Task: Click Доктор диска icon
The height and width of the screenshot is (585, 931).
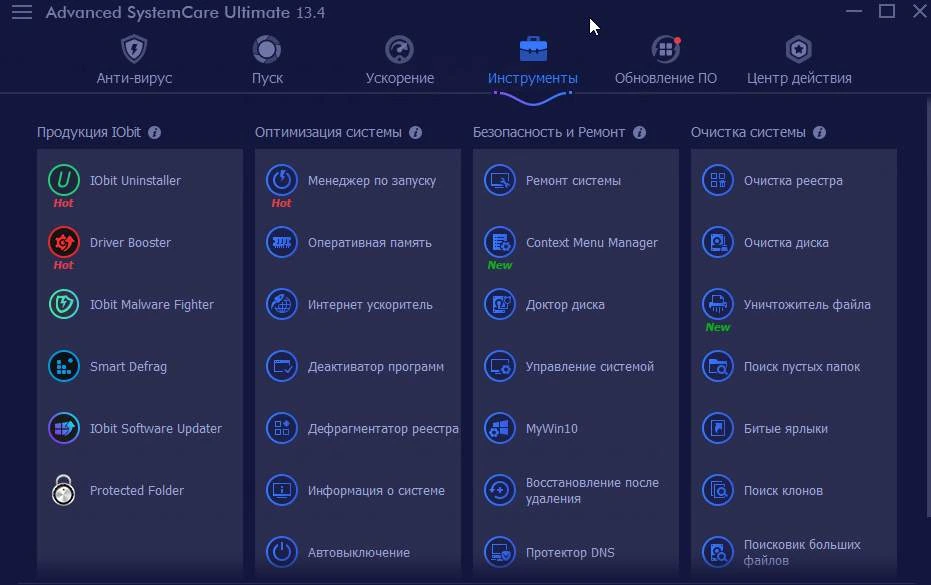Action: pos(499,304)
